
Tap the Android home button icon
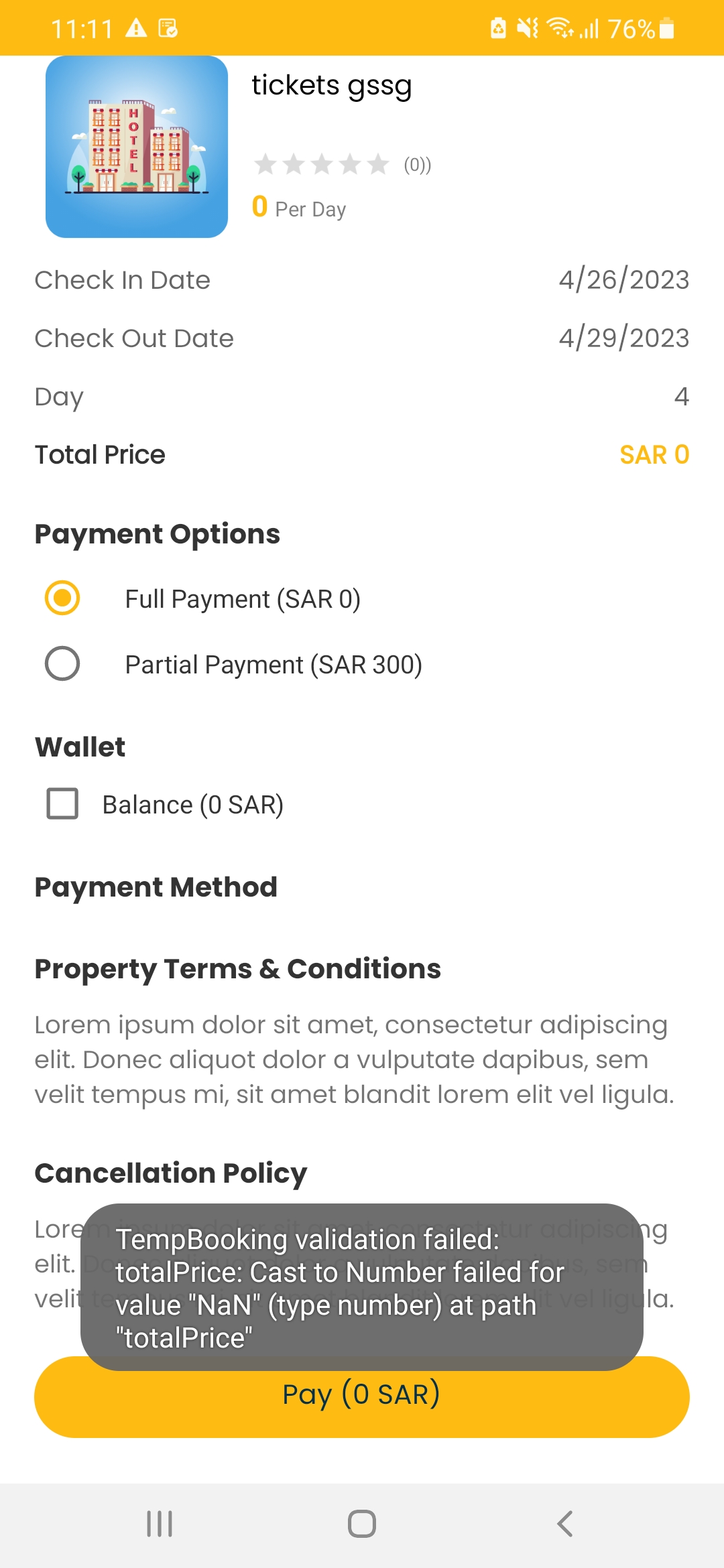[x=362, y=1523]
